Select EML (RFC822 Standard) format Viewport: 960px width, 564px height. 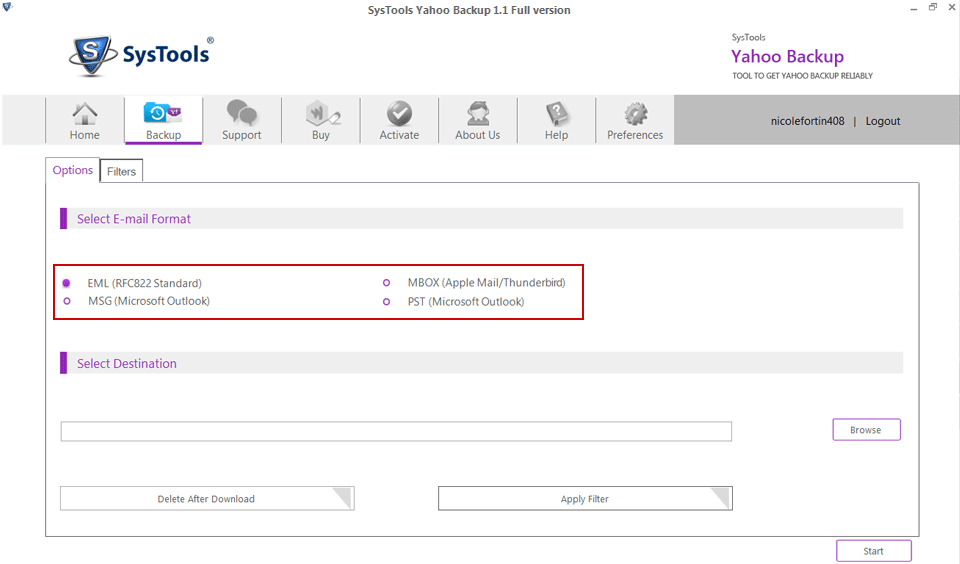(x=67, y=283)
